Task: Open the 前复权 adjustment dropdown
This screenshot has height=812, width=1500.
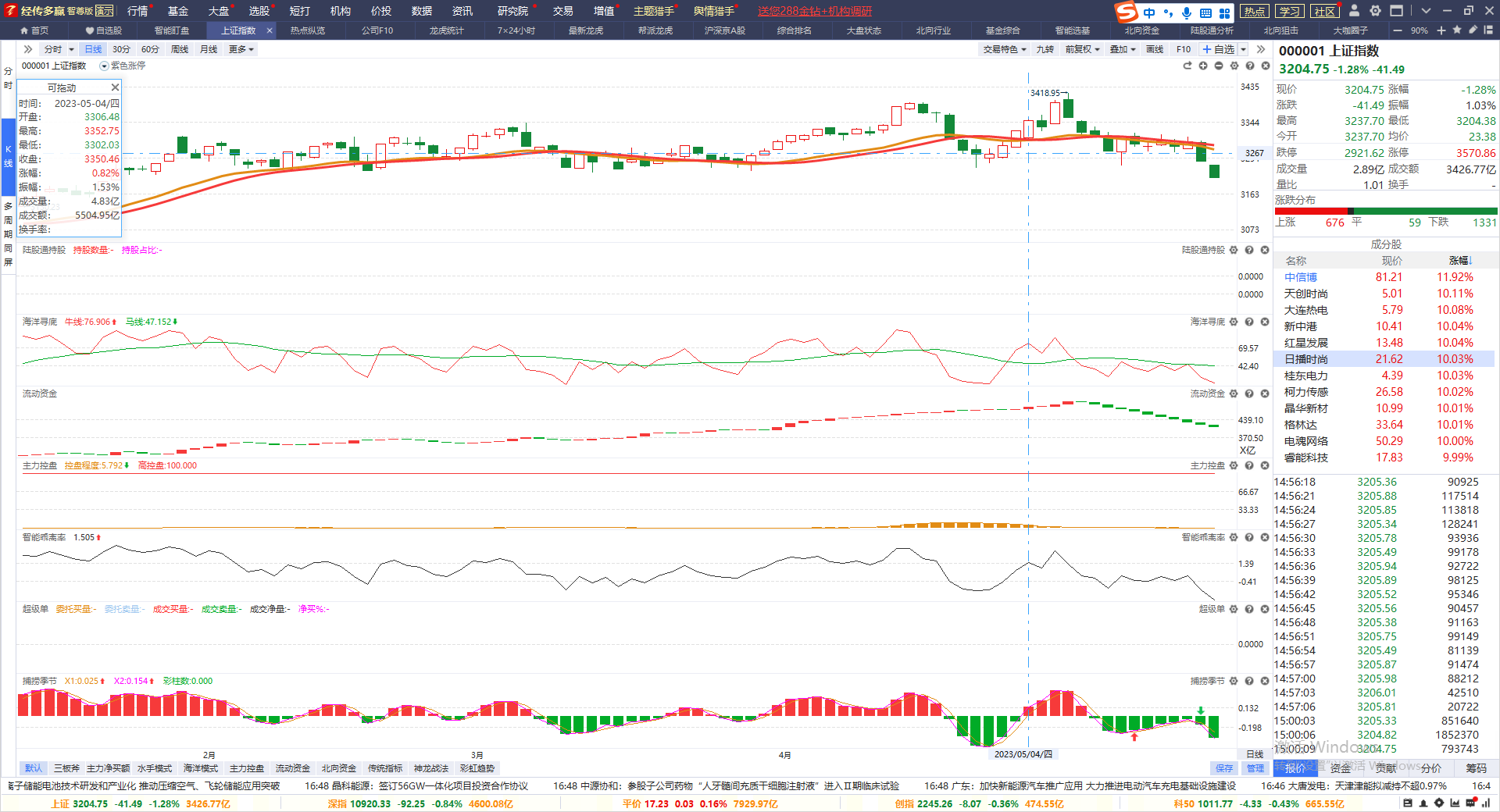Action: click(1082, 49)
